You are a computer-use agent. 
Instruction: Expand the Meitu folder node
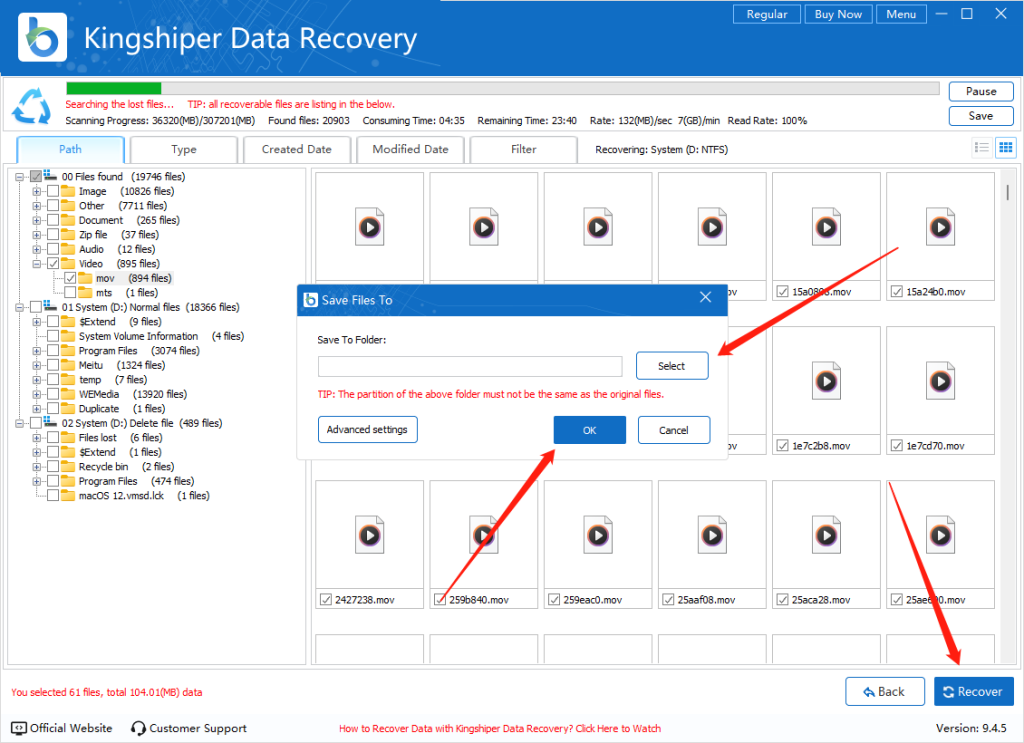pyautogui.click(x=37, y=365)
